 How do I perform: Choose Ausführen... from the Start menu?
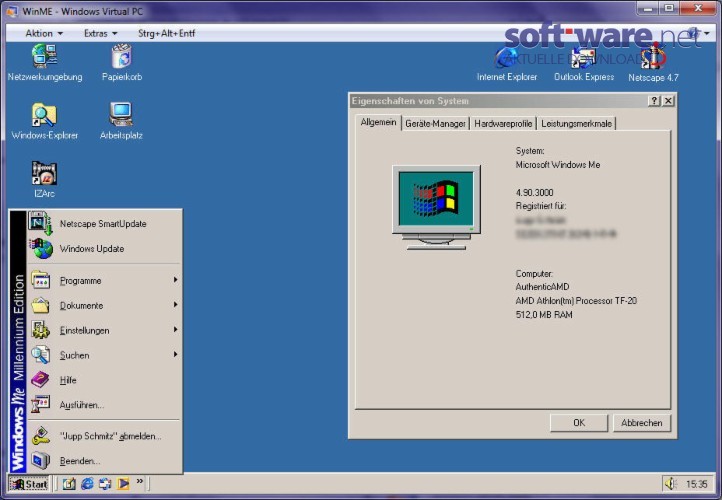coord(105,405)
